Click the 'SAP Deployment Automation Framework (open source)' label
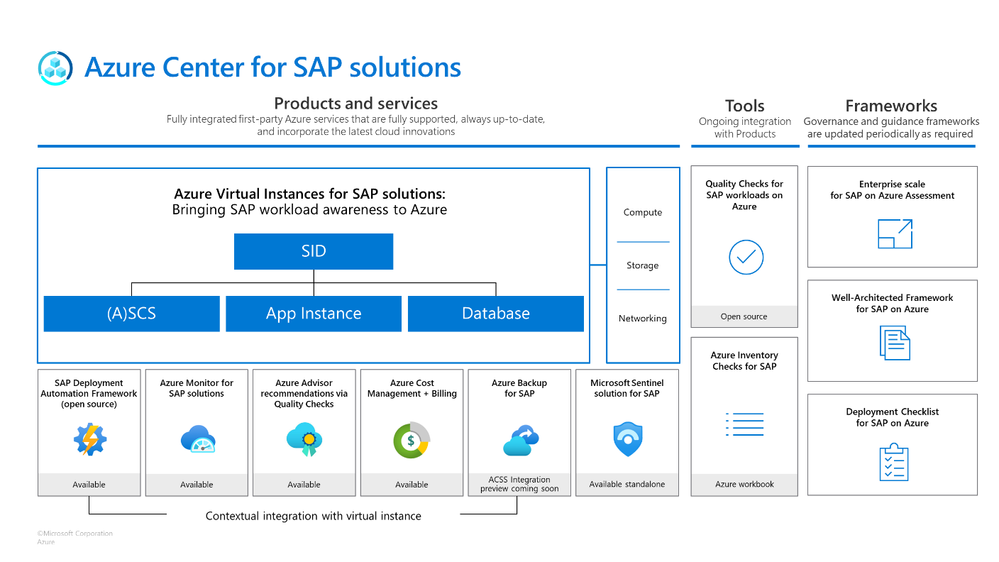The width and height of the screenshot is (999, 562). click(x=89, y=393)
